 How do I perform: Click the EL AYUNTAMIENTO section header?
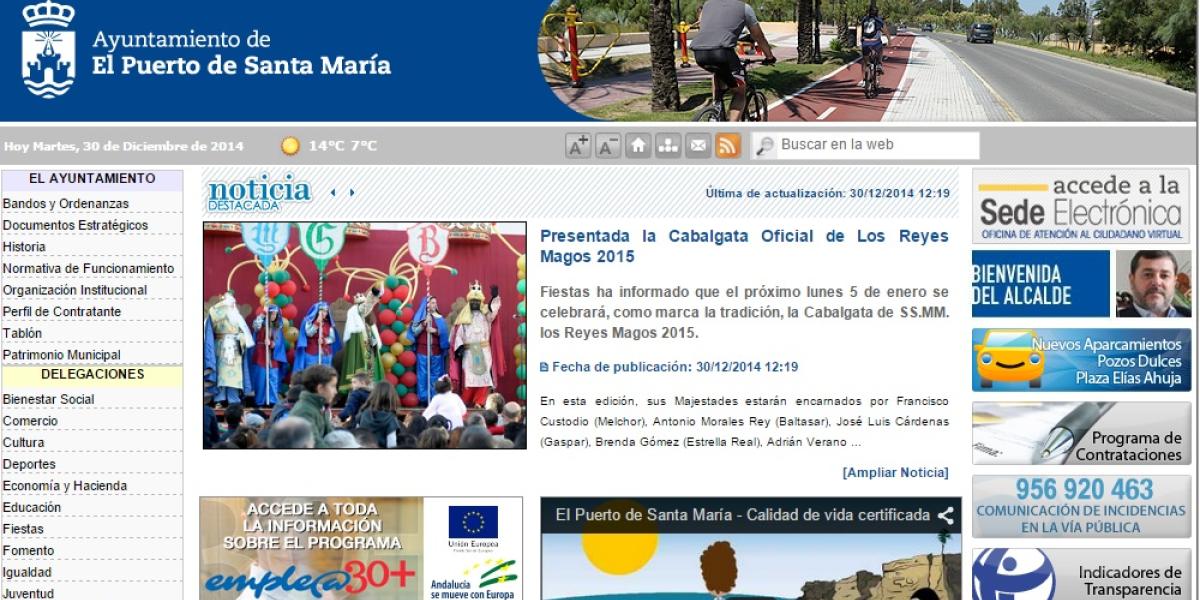click(92, 179)
